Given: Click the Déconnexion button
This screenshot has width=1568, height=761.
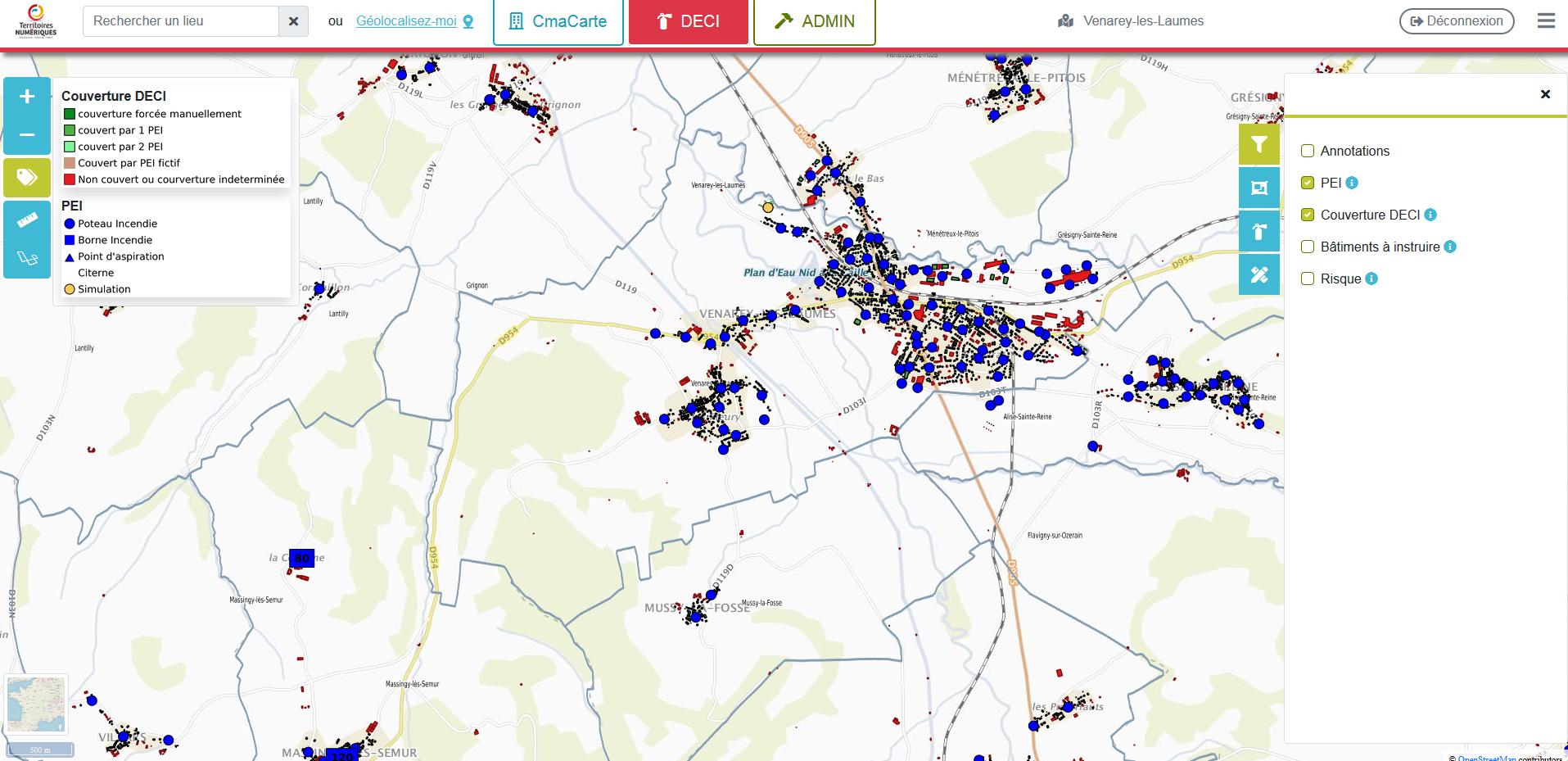Looking at the screenshot, I should point(1456,21).
